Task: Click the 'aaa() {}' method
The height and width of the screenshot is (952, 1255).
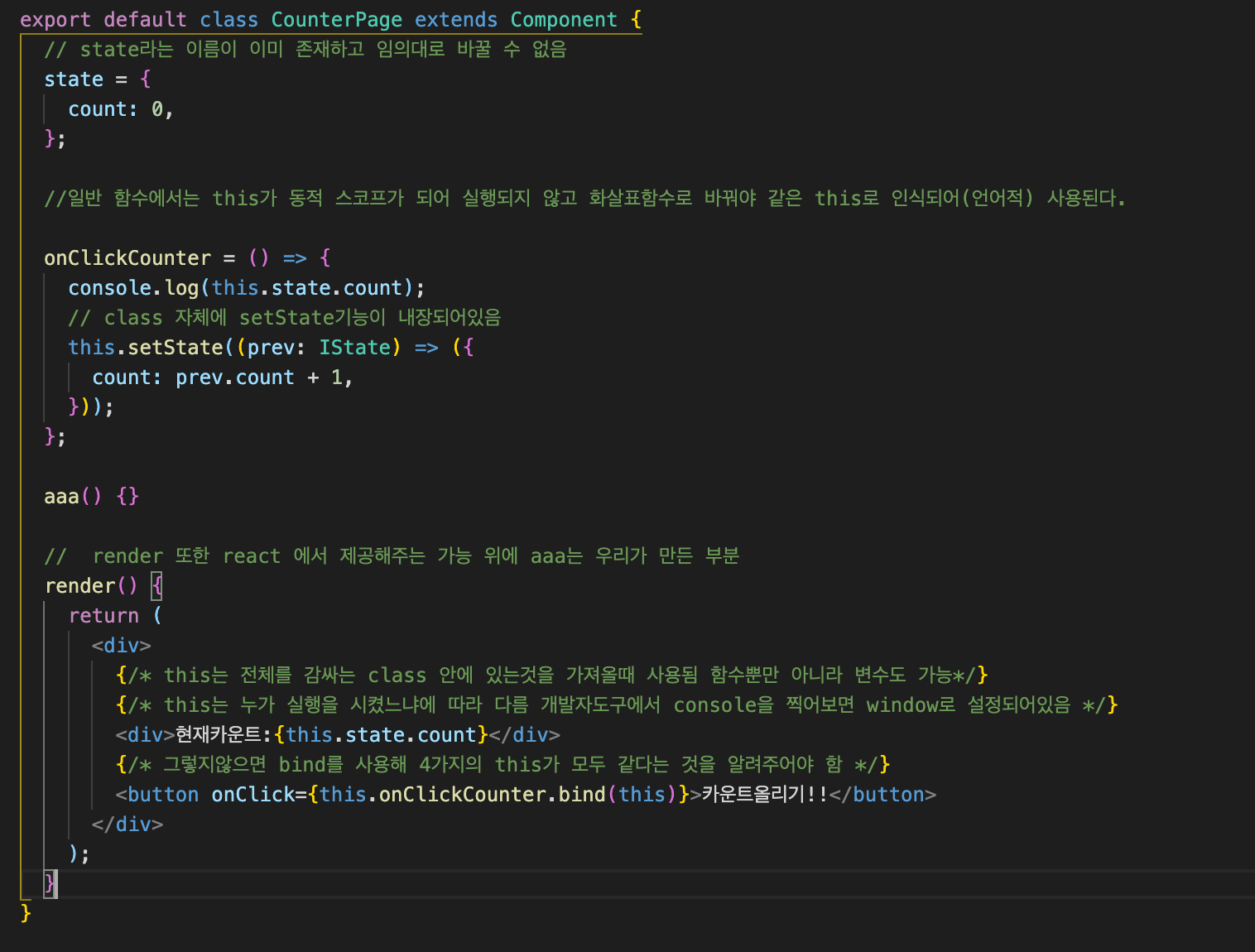Action: pyautogui.click(x=92, y=497)
